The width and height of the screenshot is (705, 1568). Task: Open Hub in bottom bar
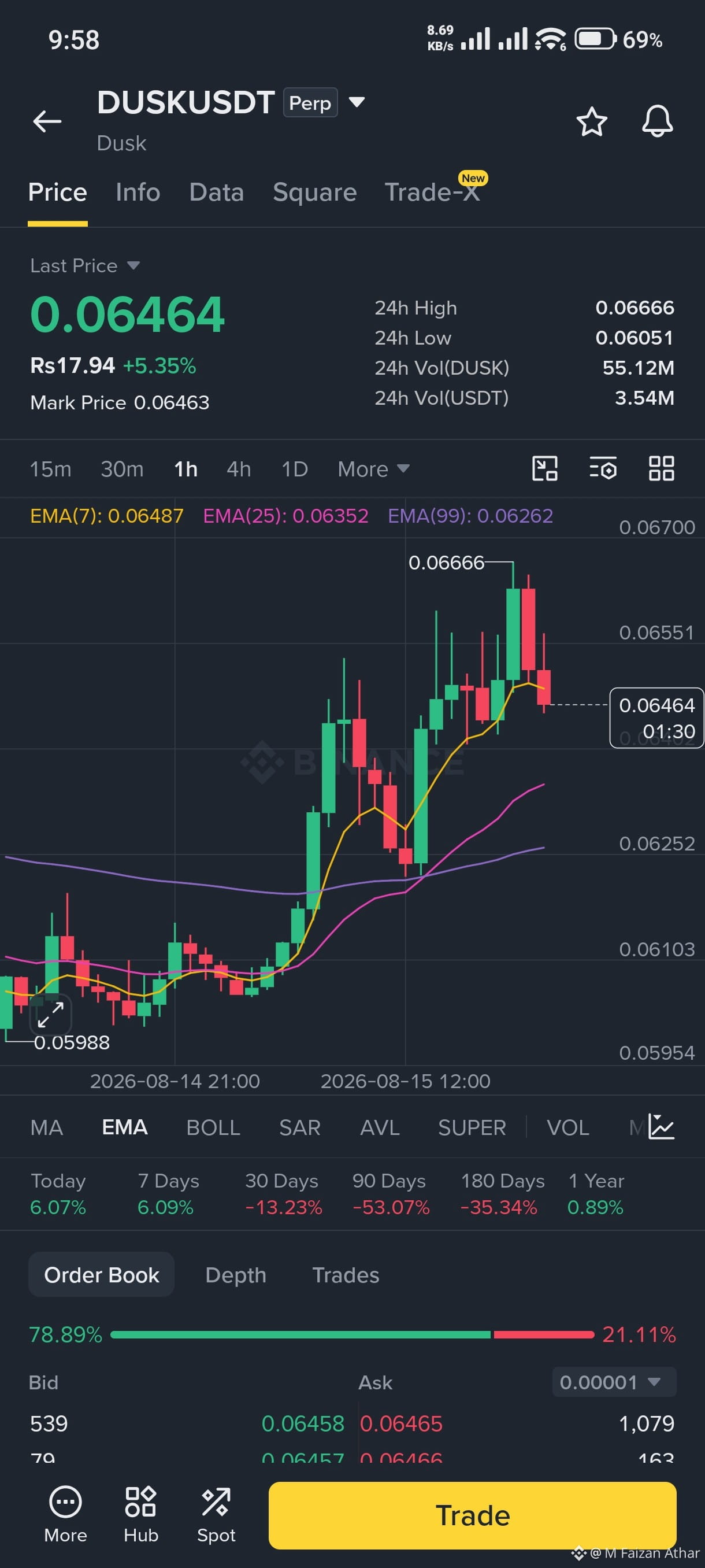140,1514
